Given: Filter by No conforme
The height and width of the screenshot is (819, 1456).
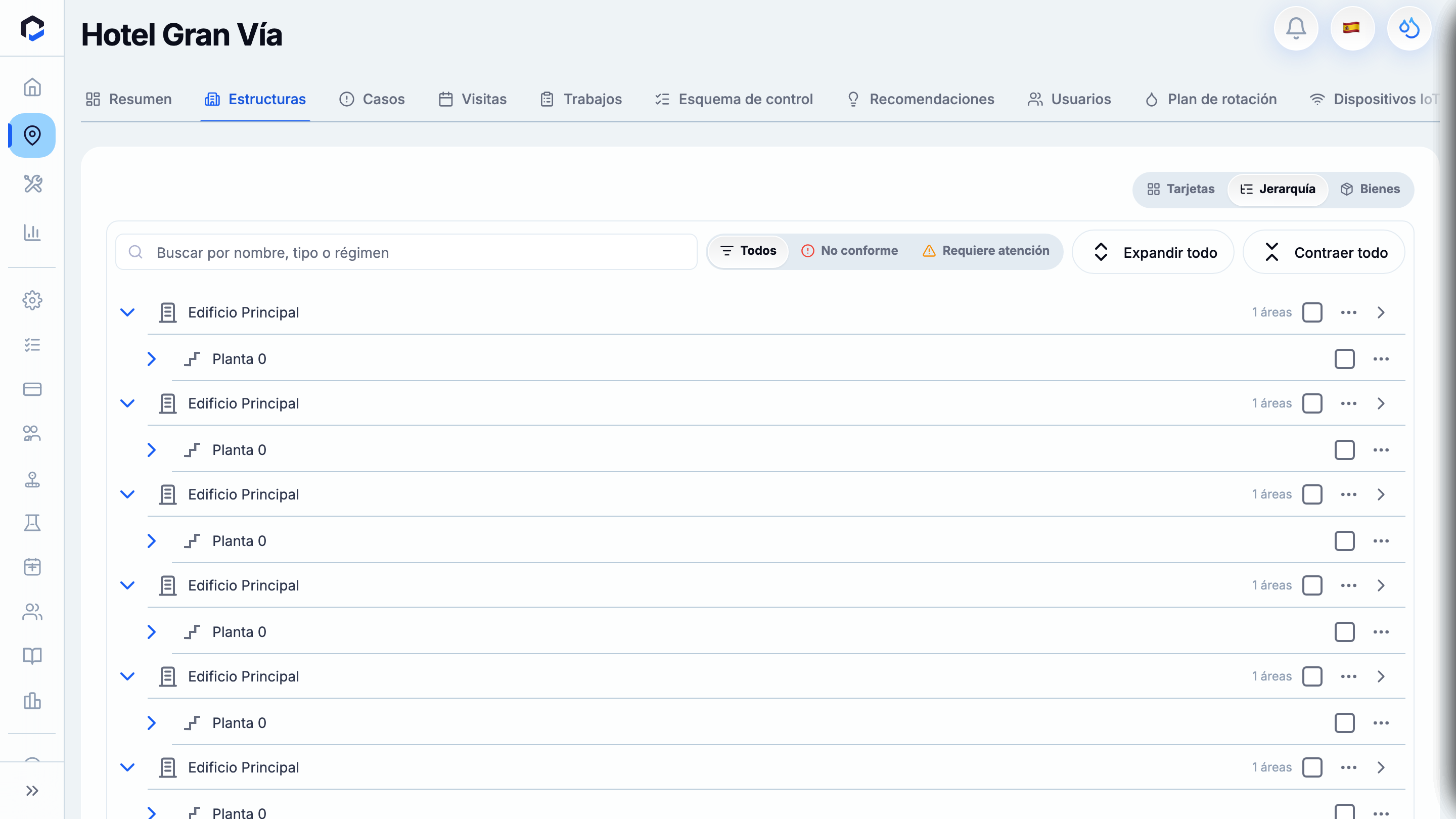Looking at the screenshot, I should coord(849,251).
